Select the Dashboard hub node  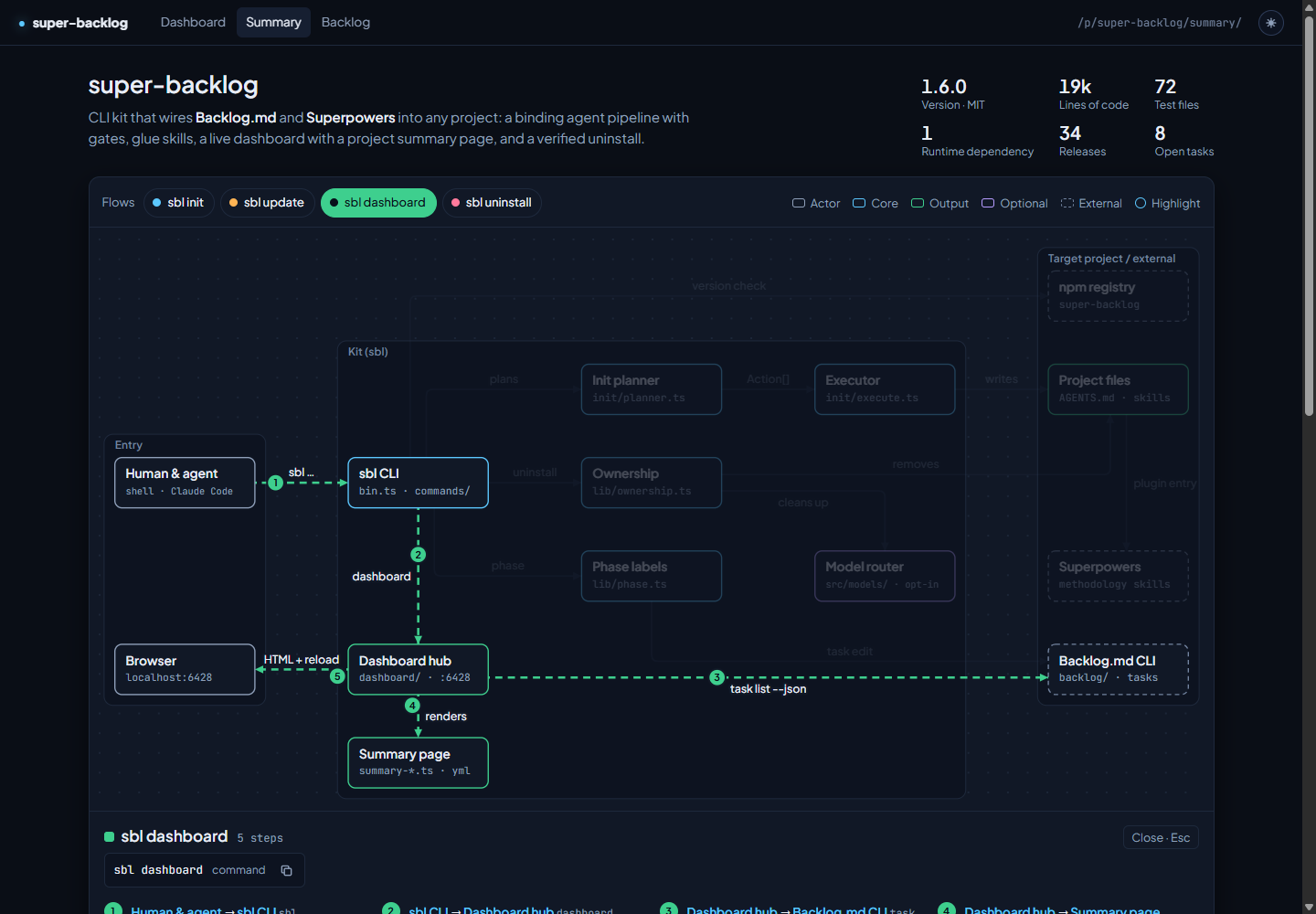[418, 669]
